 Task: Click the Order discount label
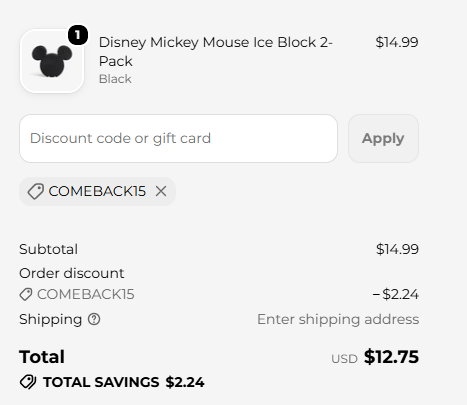point(72,273)
